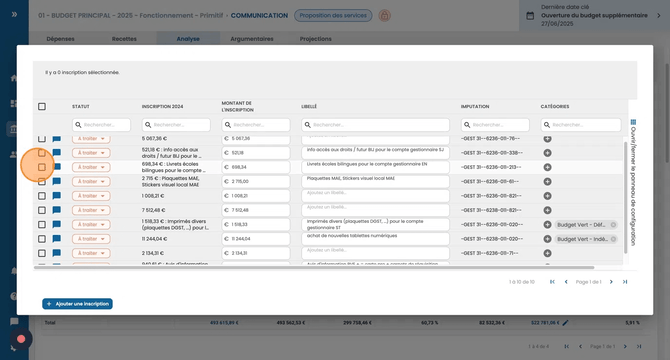The height and width of the screenshot is (360, 670).
Task: Go to previous page in modal pagination
Action: [x=566, y=282]
